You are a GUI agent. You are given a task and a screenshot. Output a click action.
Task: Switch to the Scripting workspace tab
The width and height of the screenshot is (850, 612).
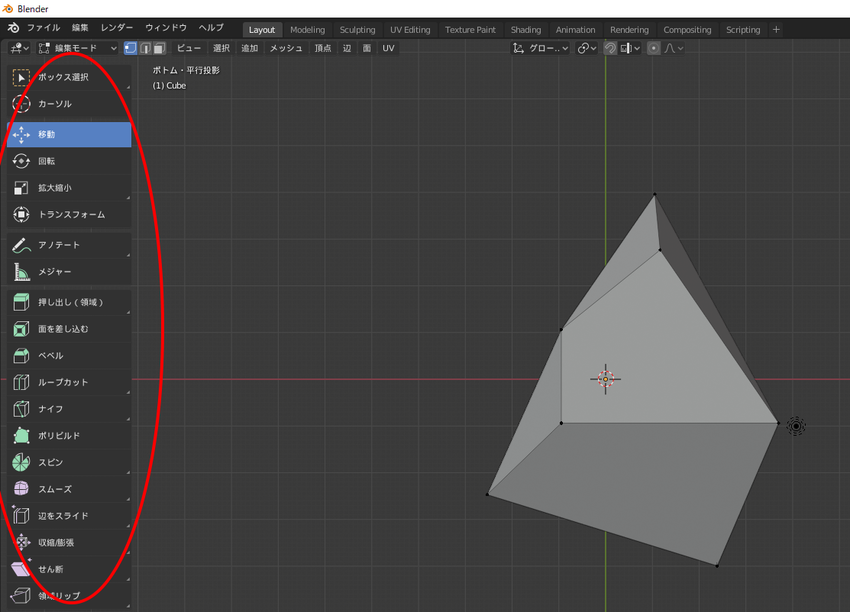click(743, 30)
